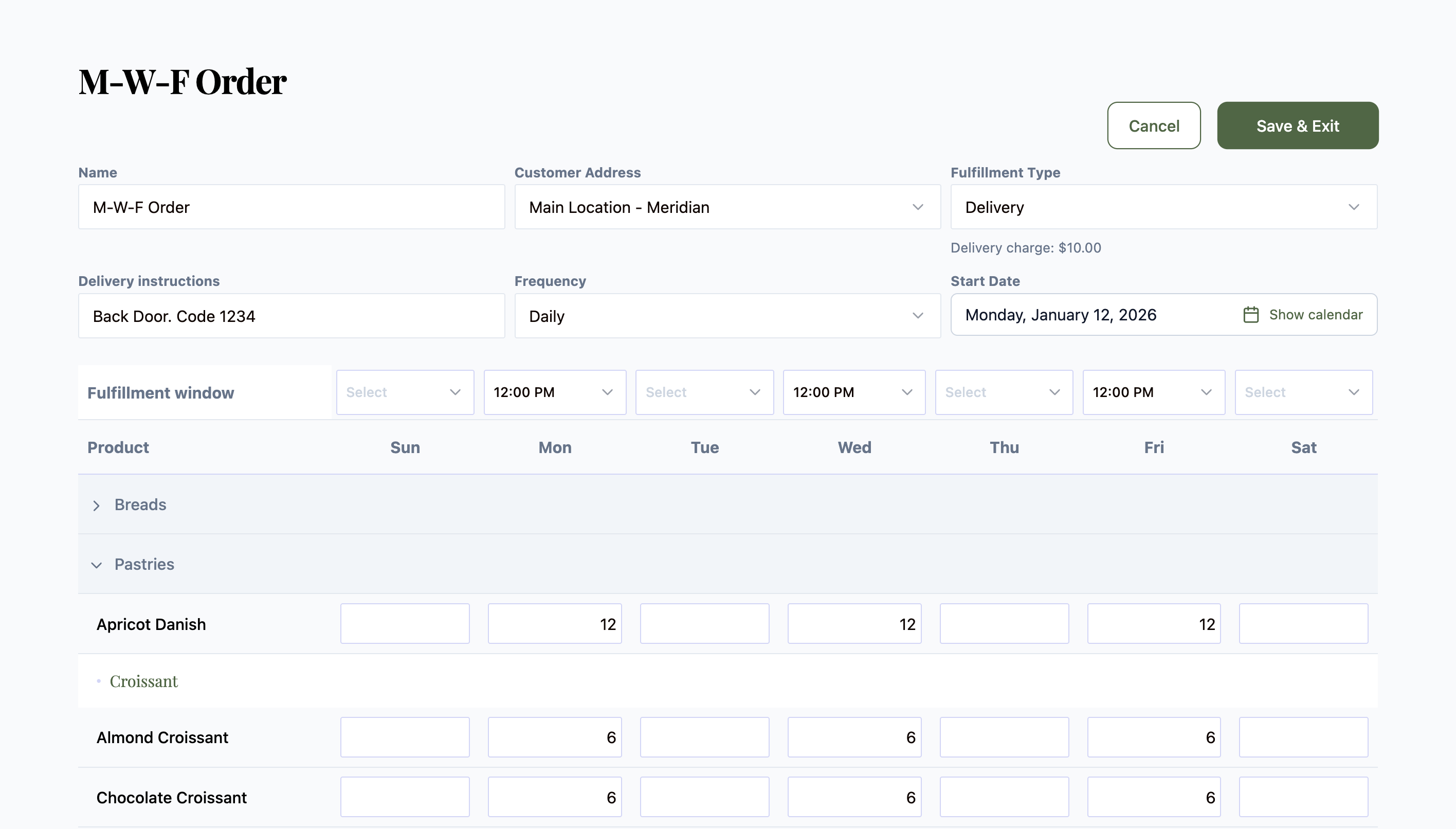Click the Cancel button

(1154, 125)
